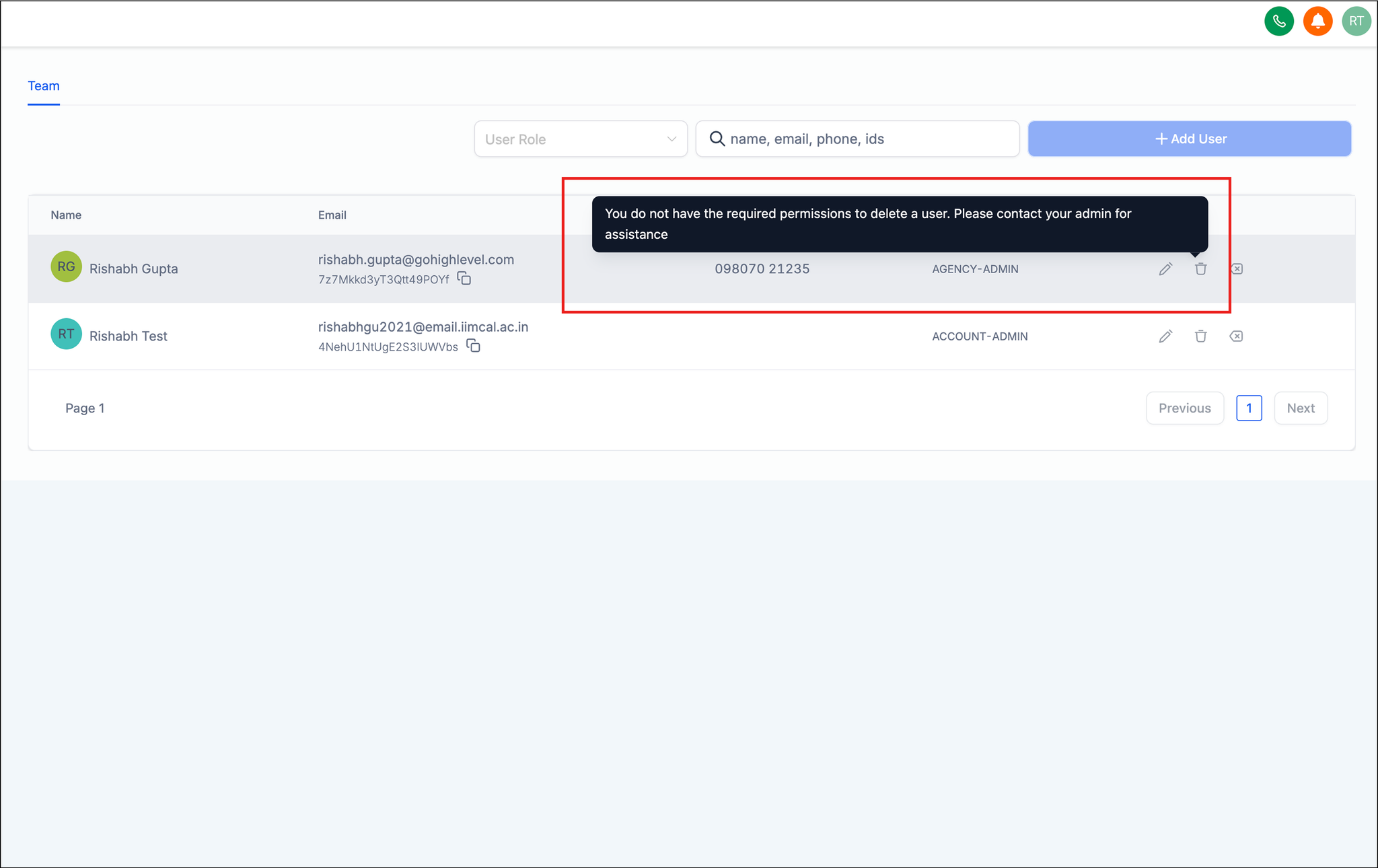Copy Rishabh Gupta's user ID 7z7Mkkd3yT3Qtt49POYf
The width and height of the screenshot is (1378, 868).
click(464, 278)
